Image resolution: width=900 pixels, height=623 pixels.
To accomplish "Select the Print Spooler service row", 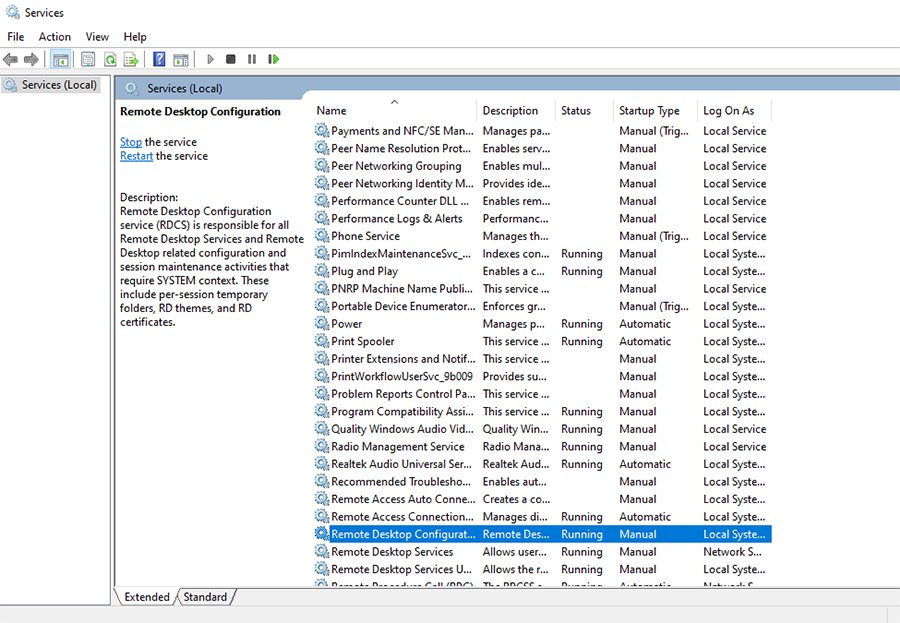I will point(363,341).
